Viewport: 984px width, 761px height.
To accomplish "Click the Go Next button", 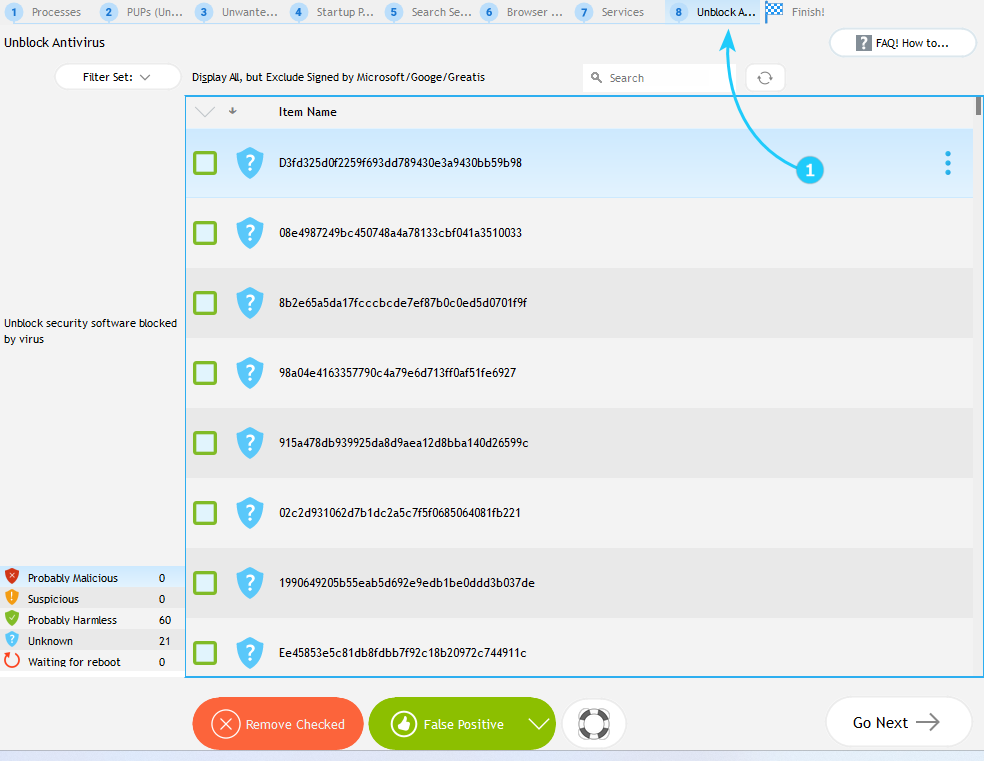I will tap(897, 722).
